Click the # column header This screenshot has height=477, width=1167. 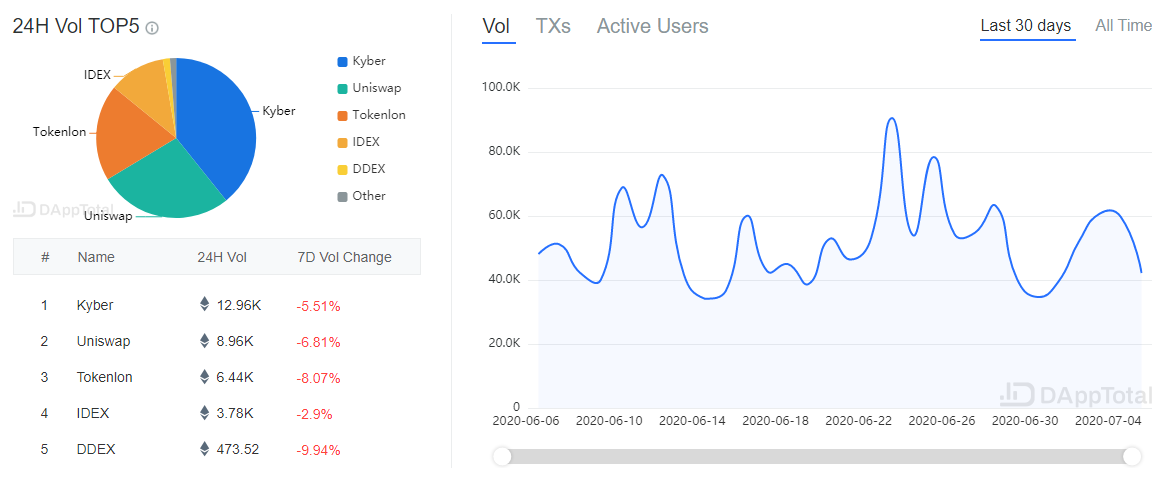pyautogui.click(x=45, y=257)
